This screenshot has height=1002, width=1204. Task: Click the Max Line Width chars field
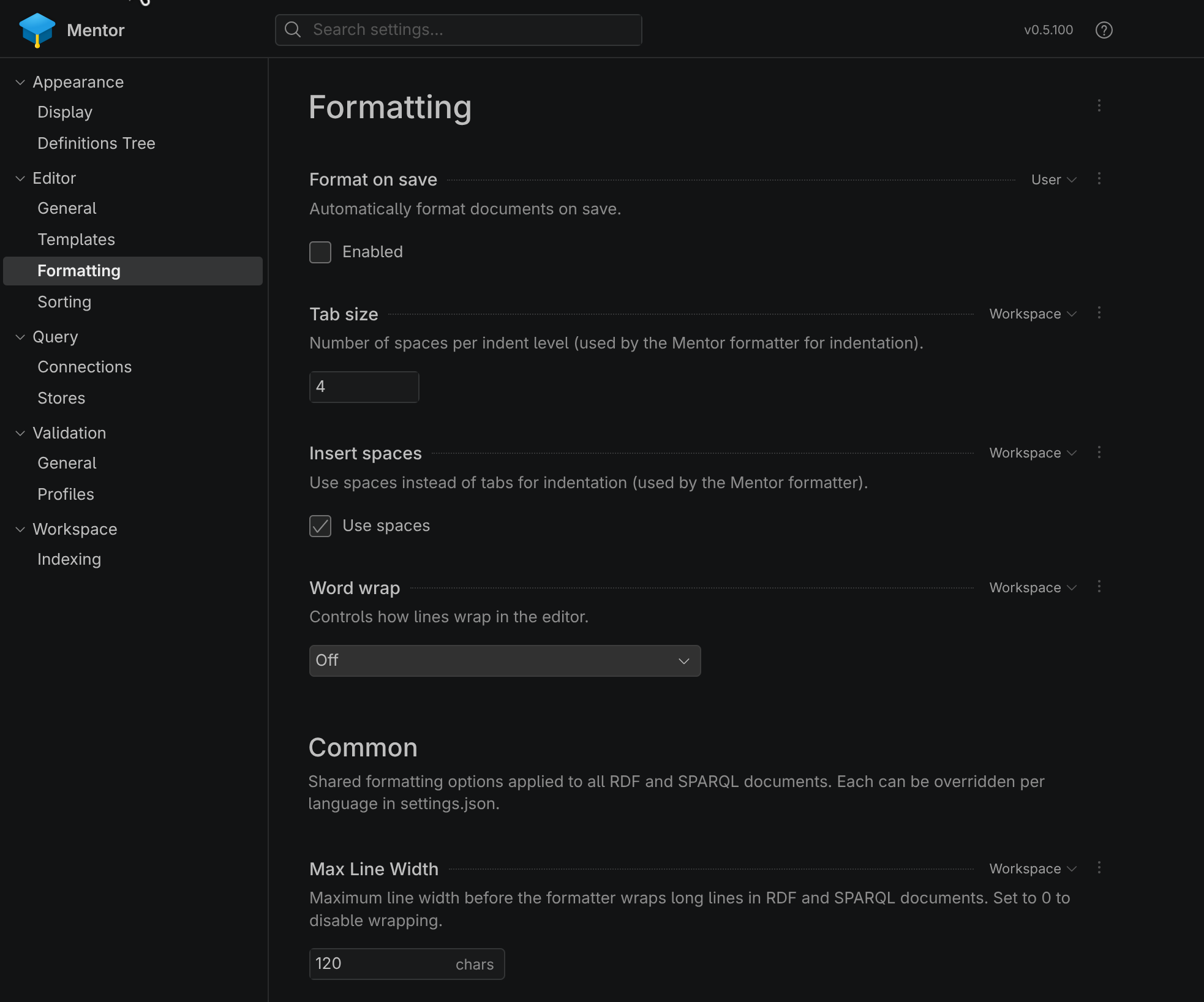407,964
